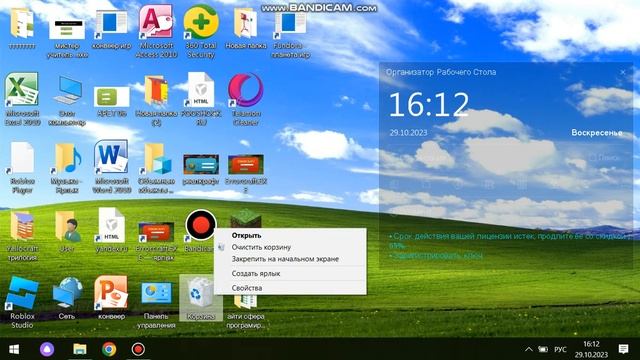Select the Telamon Cleaner shortcut
Image resolution: width=640 pixels, height=360 pixels.
point(245,99)
